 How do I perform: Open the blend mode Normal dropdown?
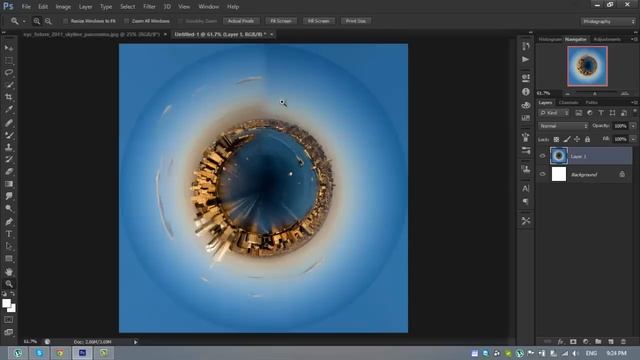click(563, 126)
